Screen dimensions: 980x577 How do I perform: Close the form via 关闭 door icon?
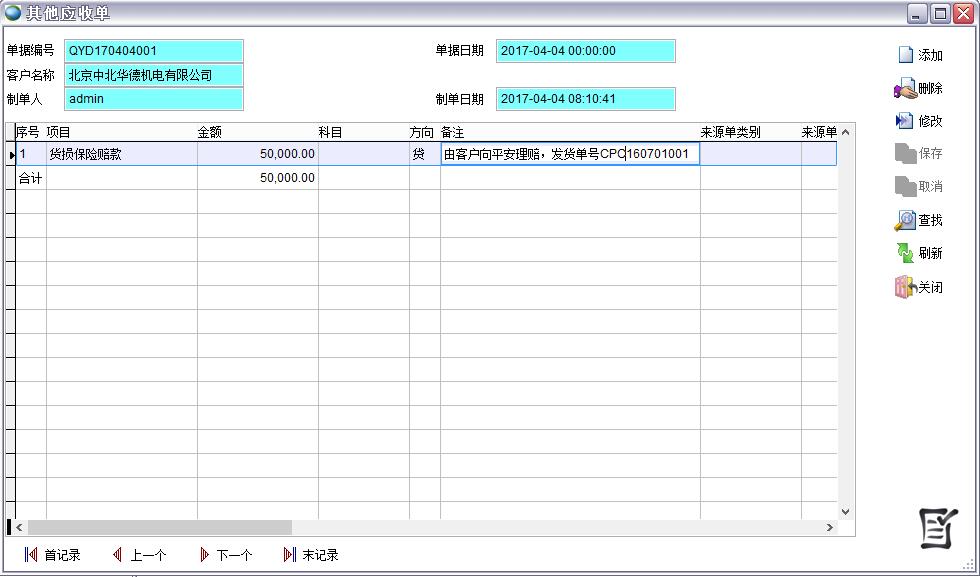[x=905, y=287]
